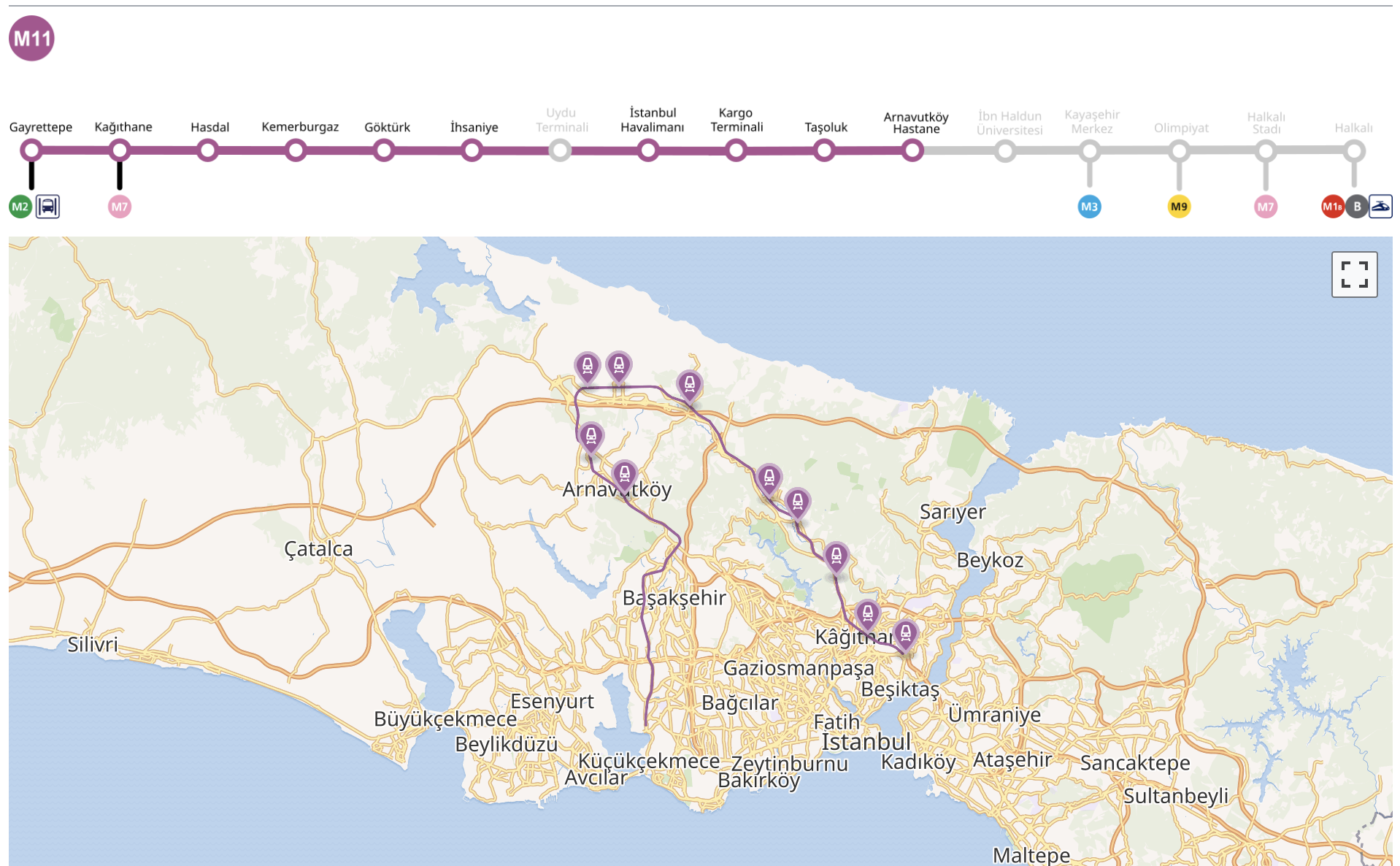Click the M11 line badge
Screen dimensions: 1400x866
tap(31, 38)
